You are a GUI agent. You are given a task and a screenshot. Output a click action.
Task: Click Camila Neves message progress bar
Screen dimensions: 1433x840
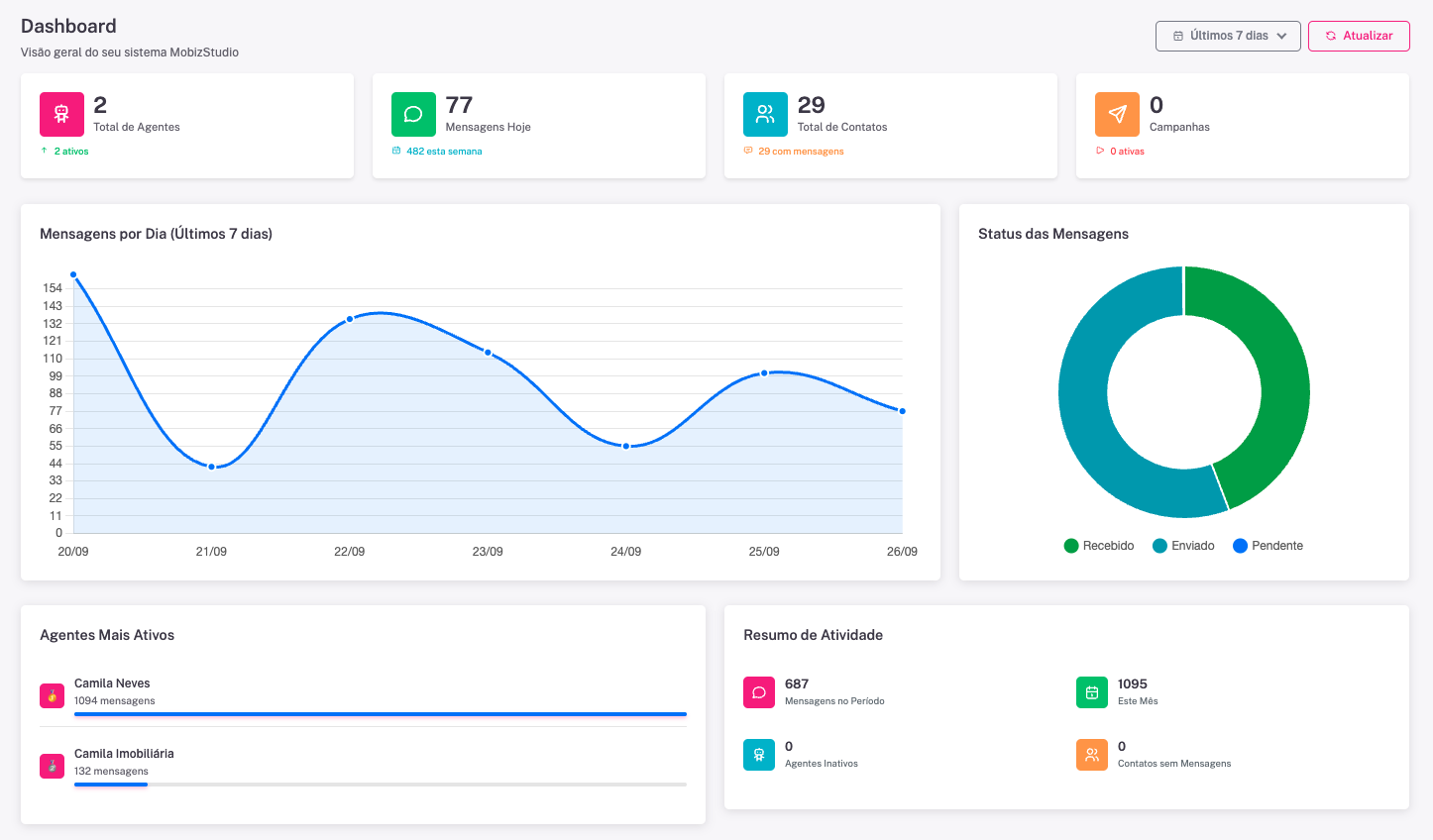pyautogui.click(x=380, y=713)
